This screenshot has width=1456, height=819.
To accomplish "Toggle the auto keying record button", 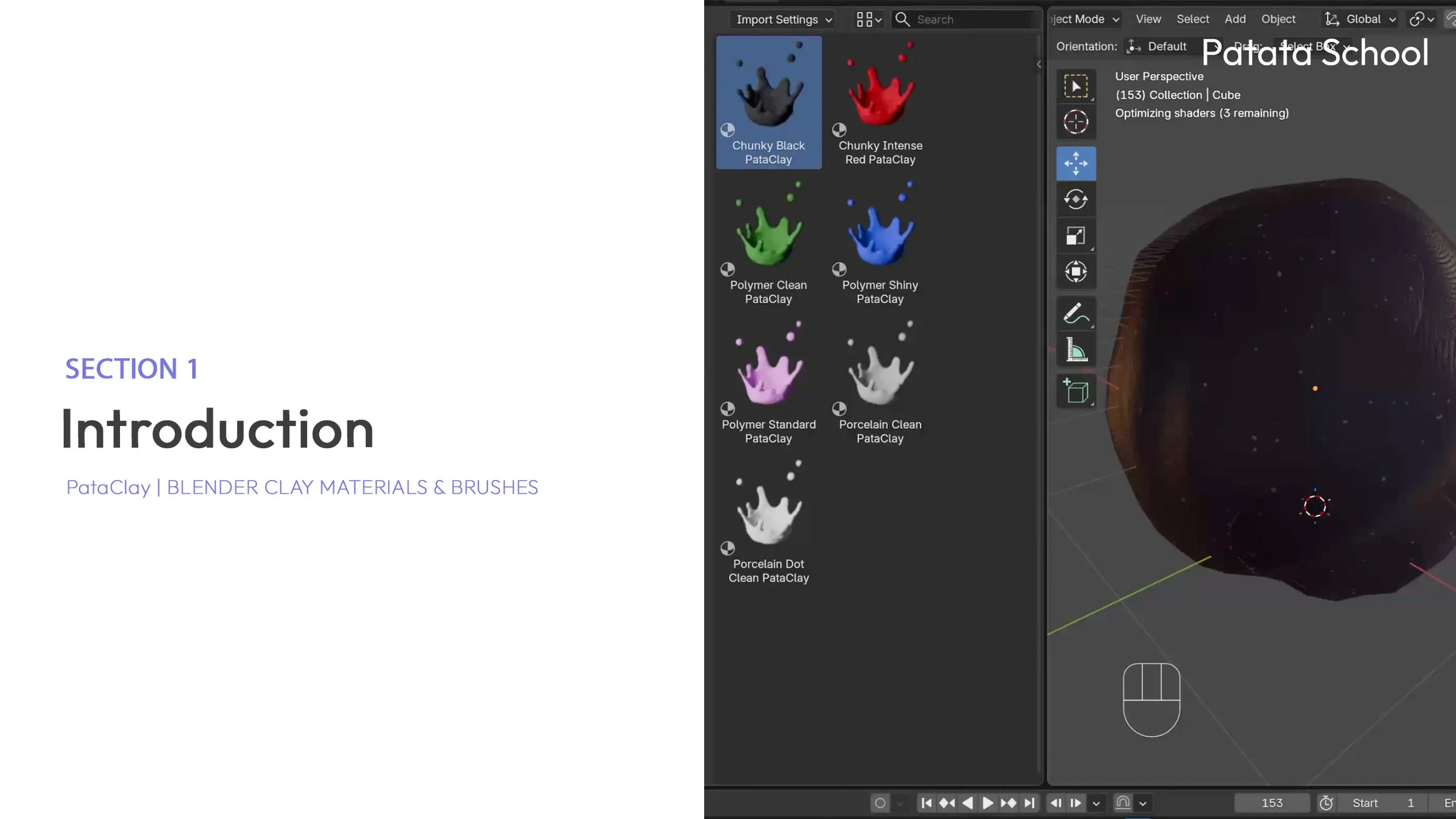I will (x=880, y=803).
